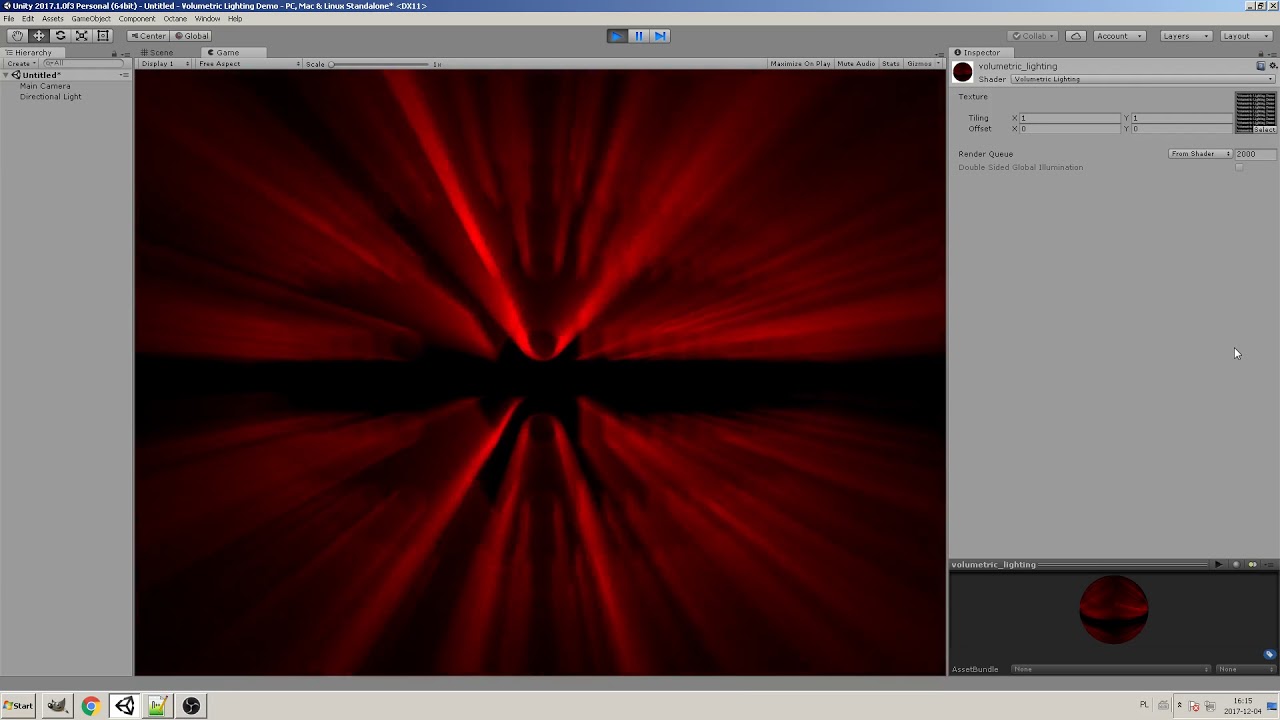Toggle the Hierarchy panel lock icon
The height and width of the screenshot is (720, 1280).
113,53
